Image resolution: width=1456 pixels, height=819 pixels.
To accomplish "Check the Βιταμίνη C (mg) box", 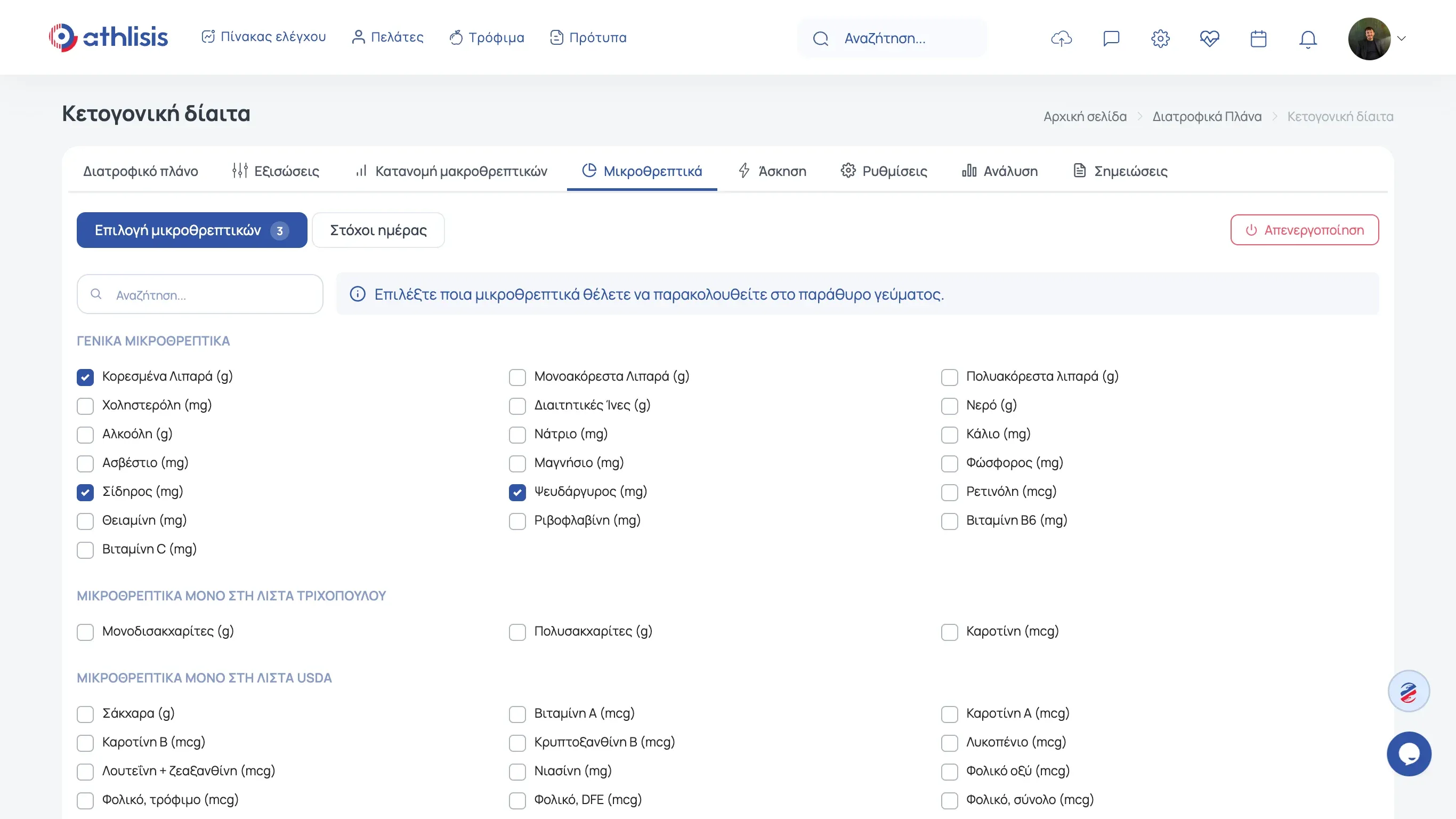I will point(85,550).
